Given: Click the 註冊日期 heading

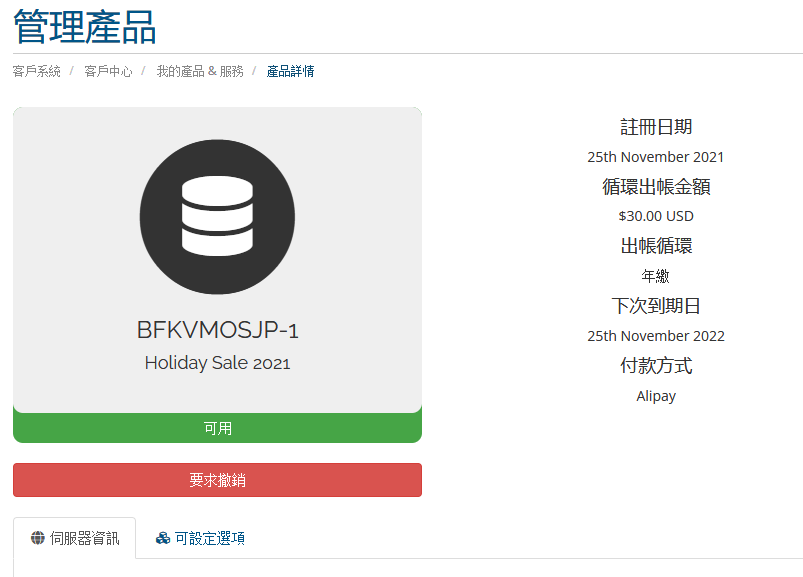Looking at the screenshot, I should coord(656,126).
